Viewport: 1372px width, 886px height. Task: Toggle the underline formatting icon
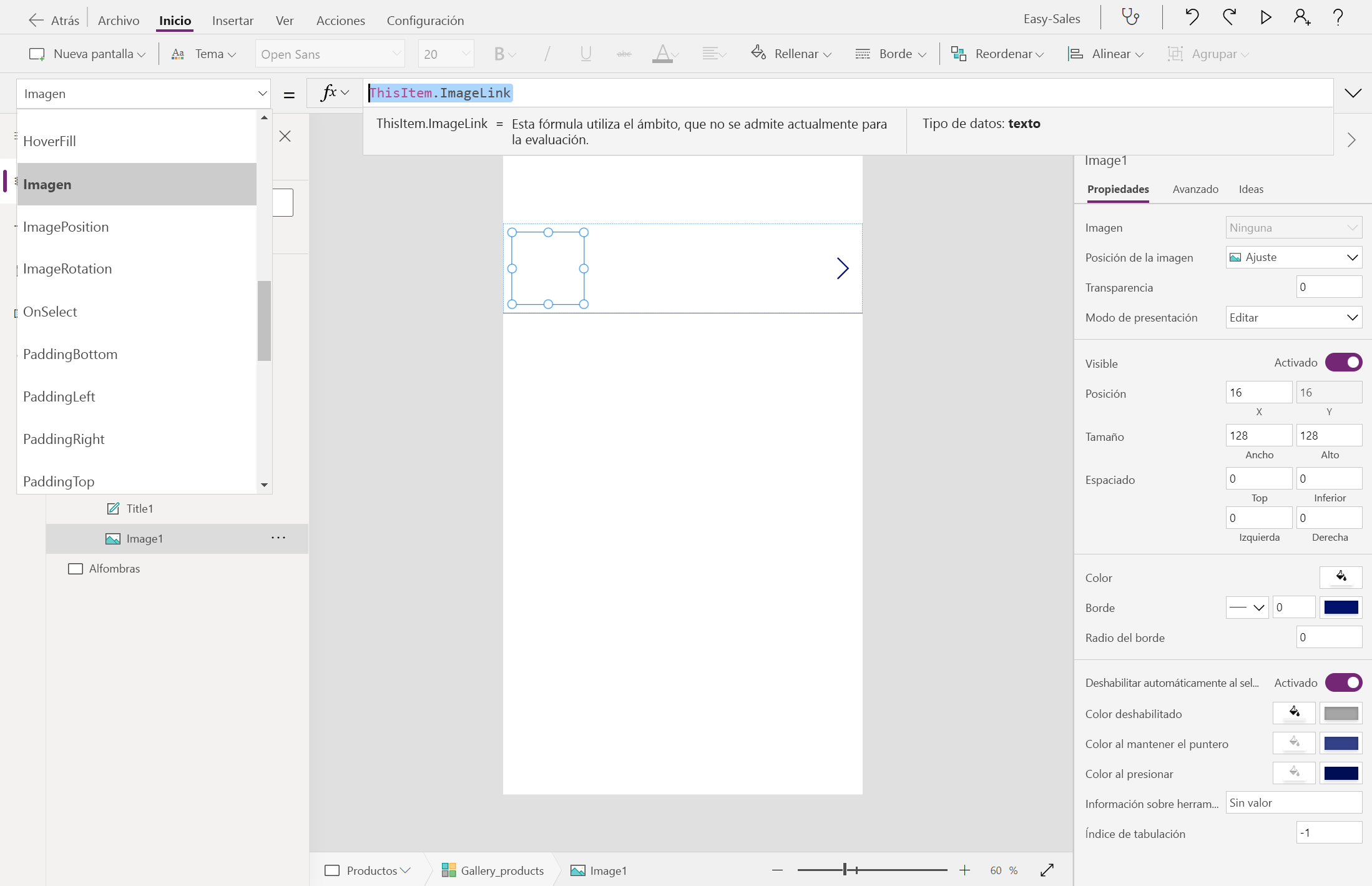click(585, 54)
